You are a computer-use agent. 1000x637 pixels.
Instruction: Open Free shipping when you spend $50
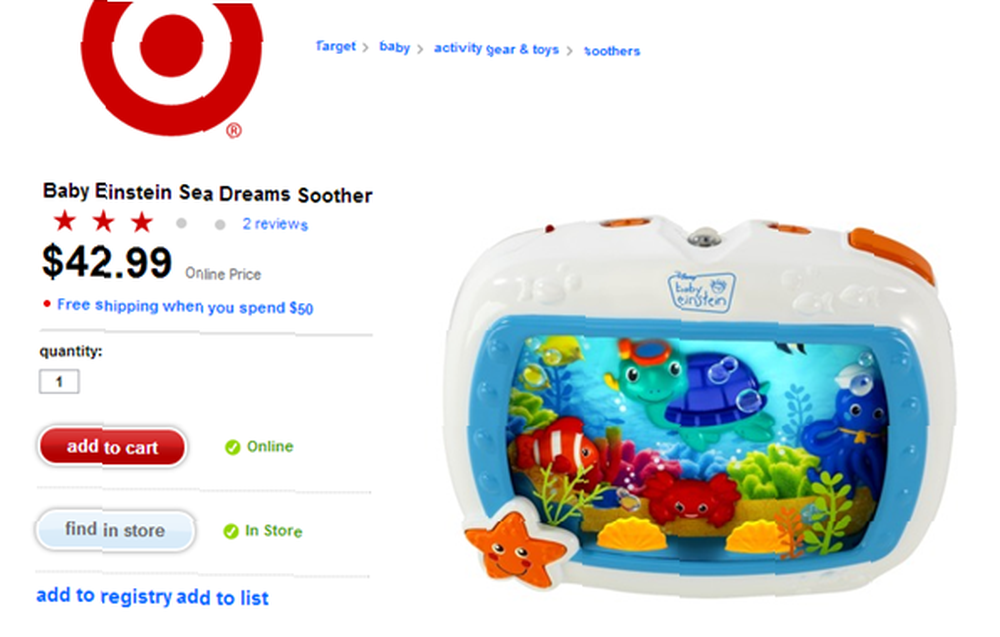(185, 307)
